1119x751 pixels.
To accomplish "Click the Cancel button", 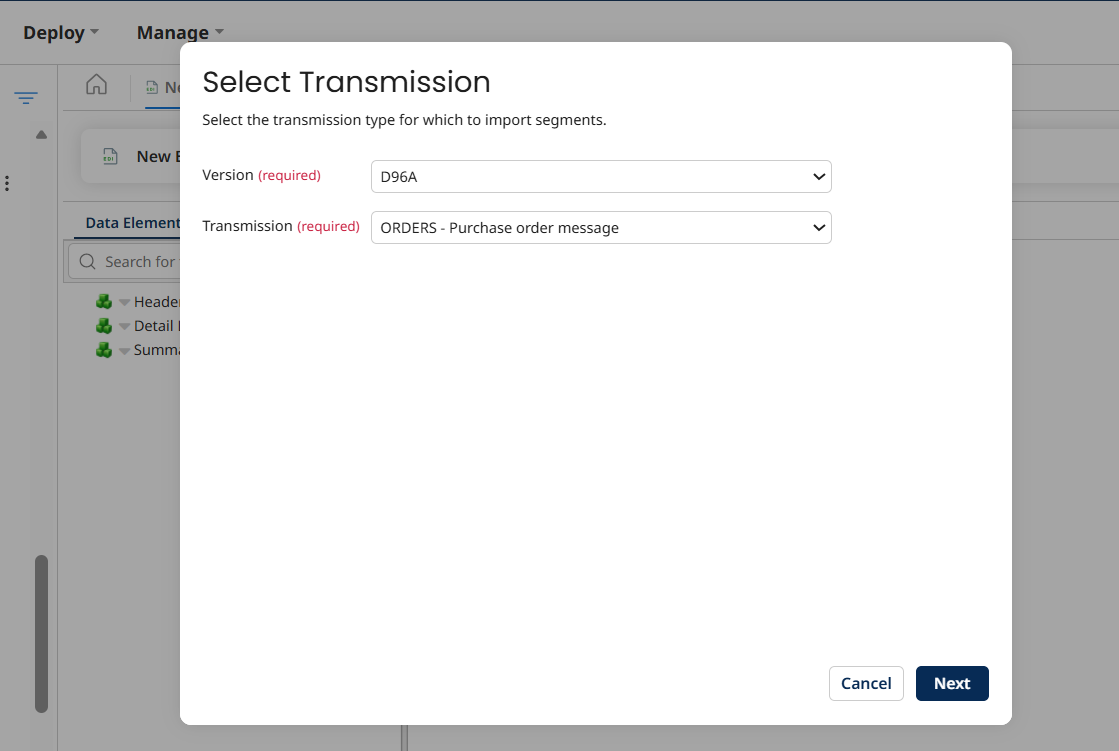I will point(865,683).
